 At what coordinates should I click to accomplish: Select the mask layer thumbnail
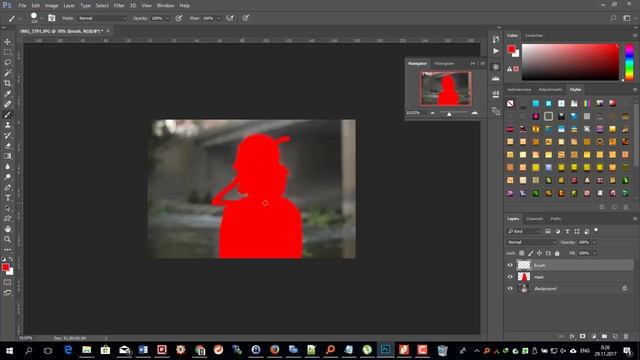(x=524, y=277)
